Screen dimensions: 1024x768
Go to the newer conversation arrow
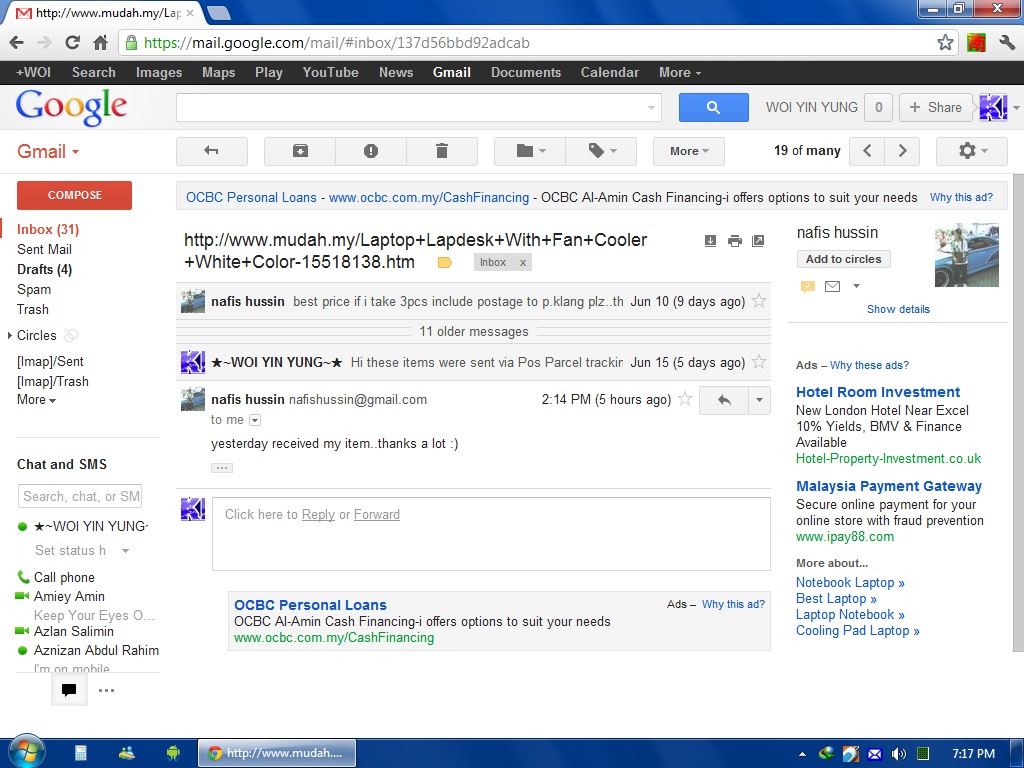coord(867,151)
